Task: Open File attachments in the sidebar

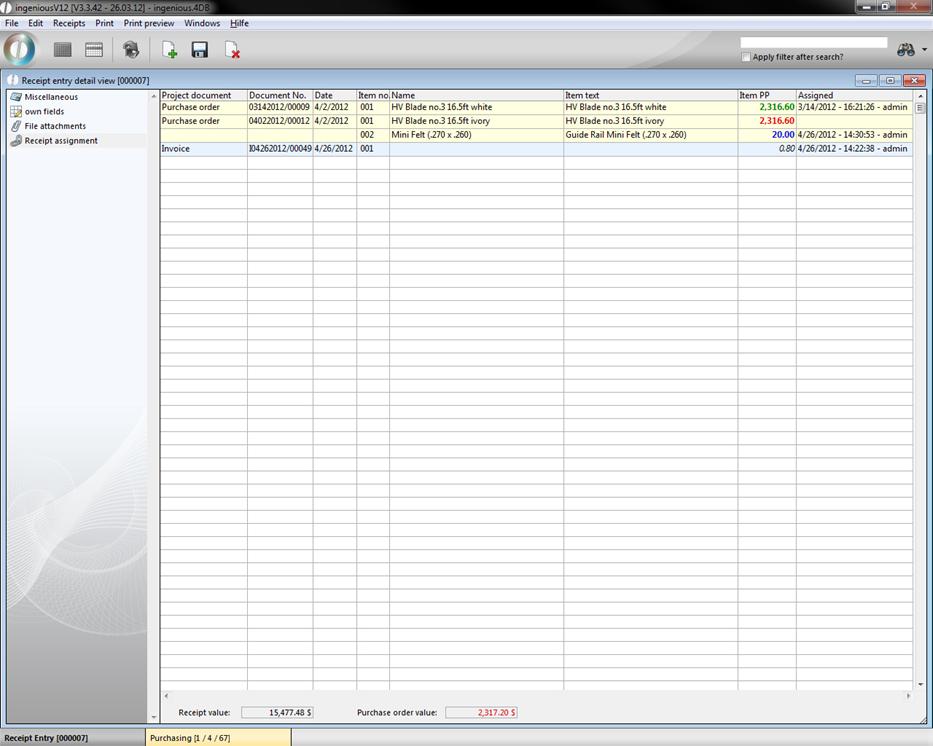Action: pos(55,126)
